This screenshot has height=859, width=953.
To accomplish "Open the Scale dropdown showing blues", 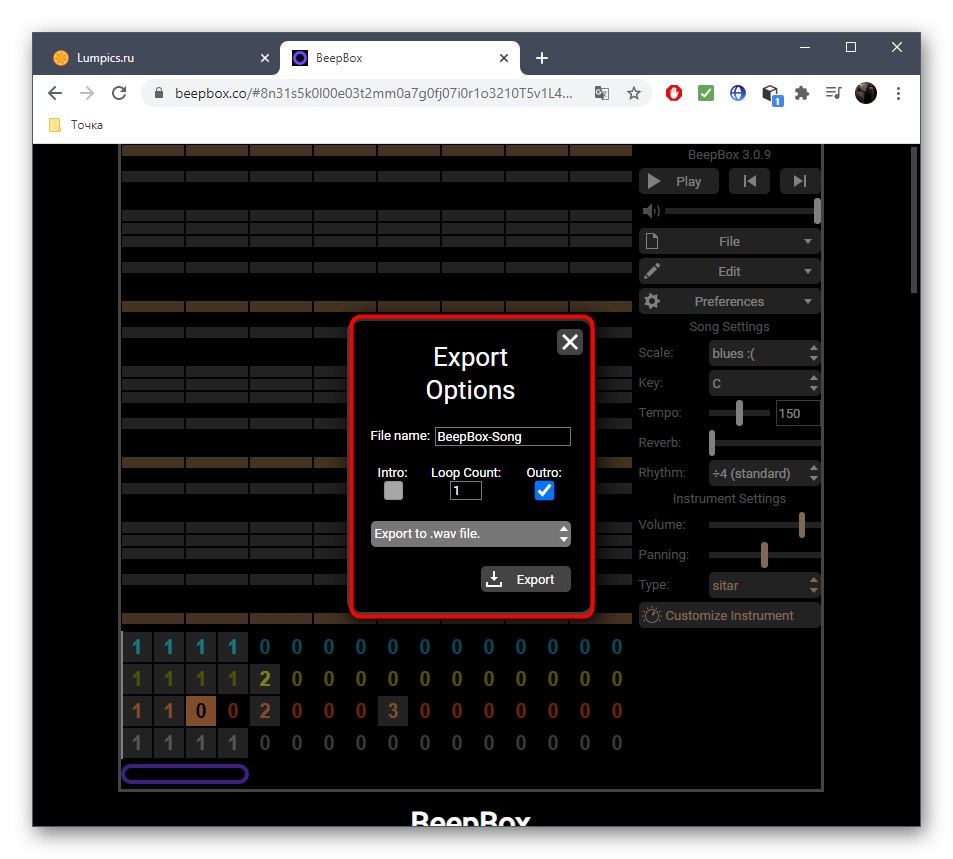I will pyautogui.click(x=765, y=353).
